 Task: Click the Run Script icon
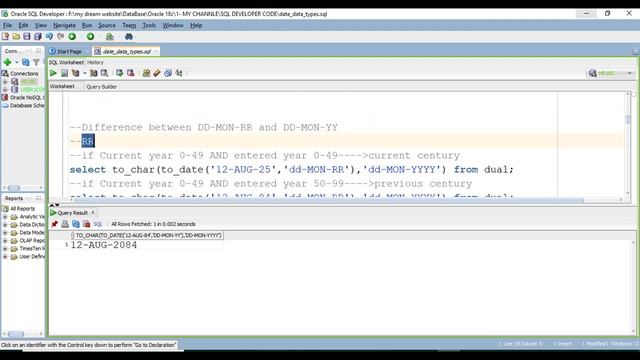[x=64, y=73]
